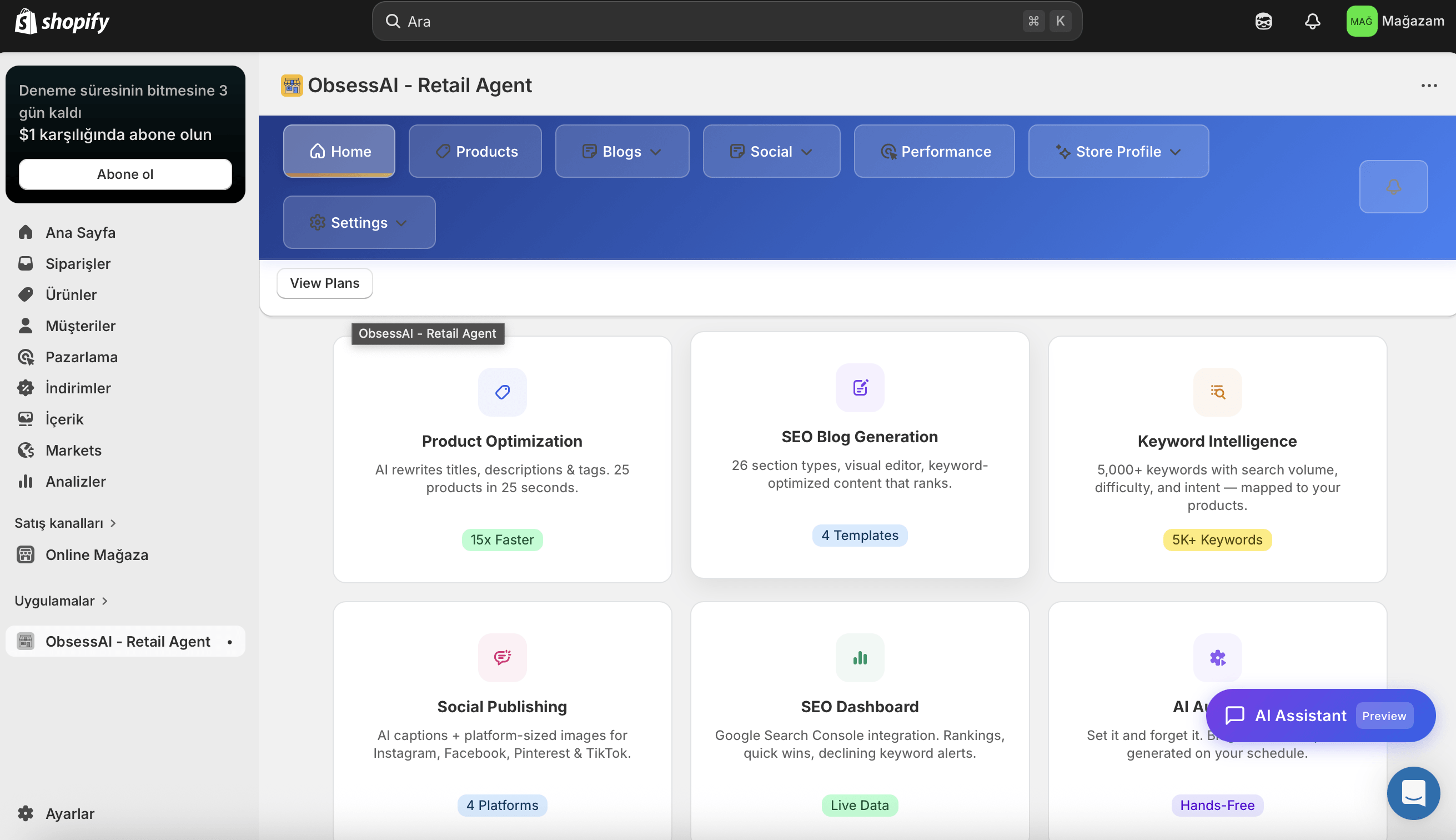Click the Shopify notifications bell icon
This screenshot has width=1456, height=840.
pos(1312,21)
